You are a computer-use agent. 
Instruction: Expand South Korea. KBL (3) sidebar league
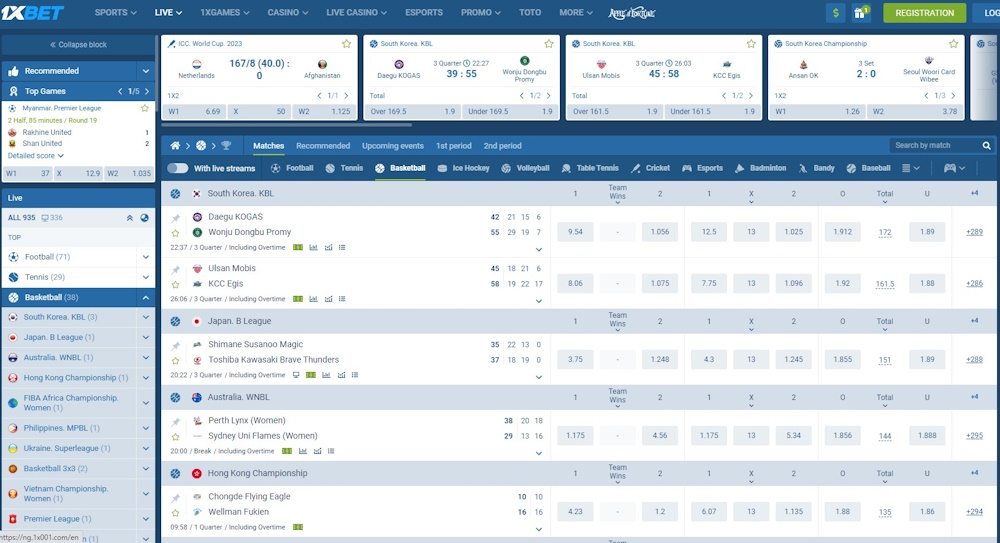point(145,317)
